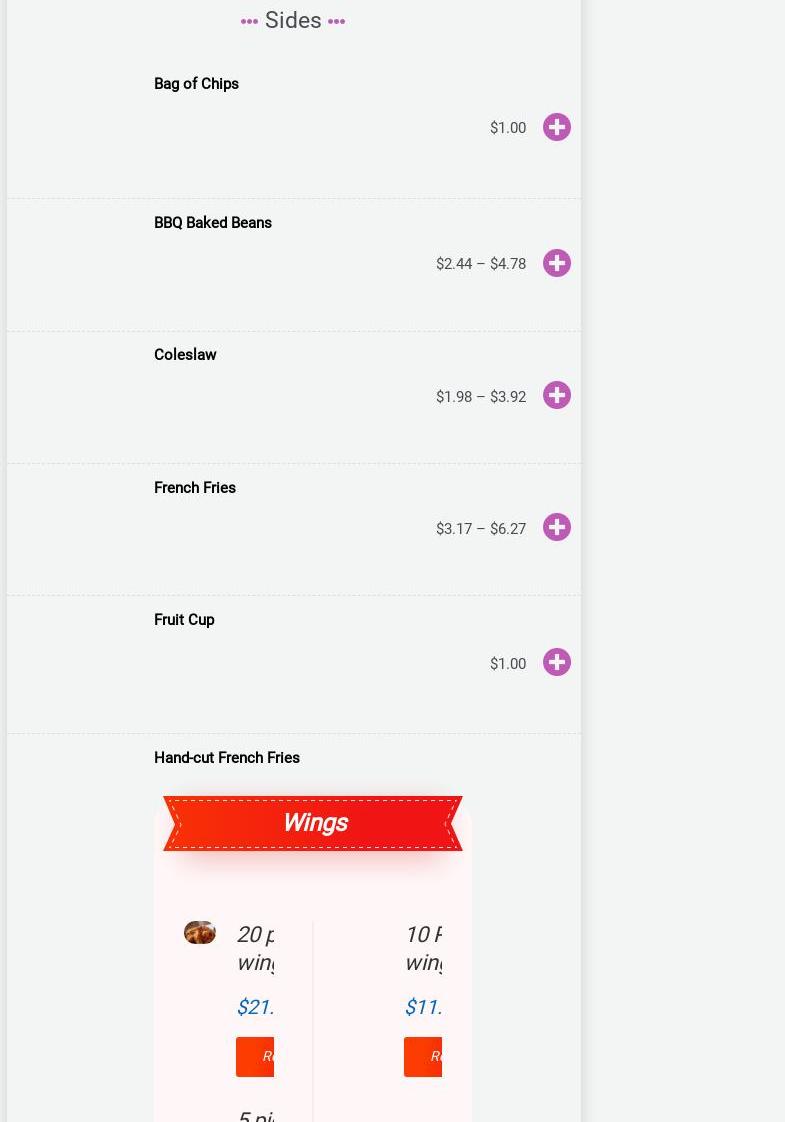This screenshot has width=785, height=1122.
Task: Open the Bag of Chips item
Action: pyautogui.click(x=196, y=84)
